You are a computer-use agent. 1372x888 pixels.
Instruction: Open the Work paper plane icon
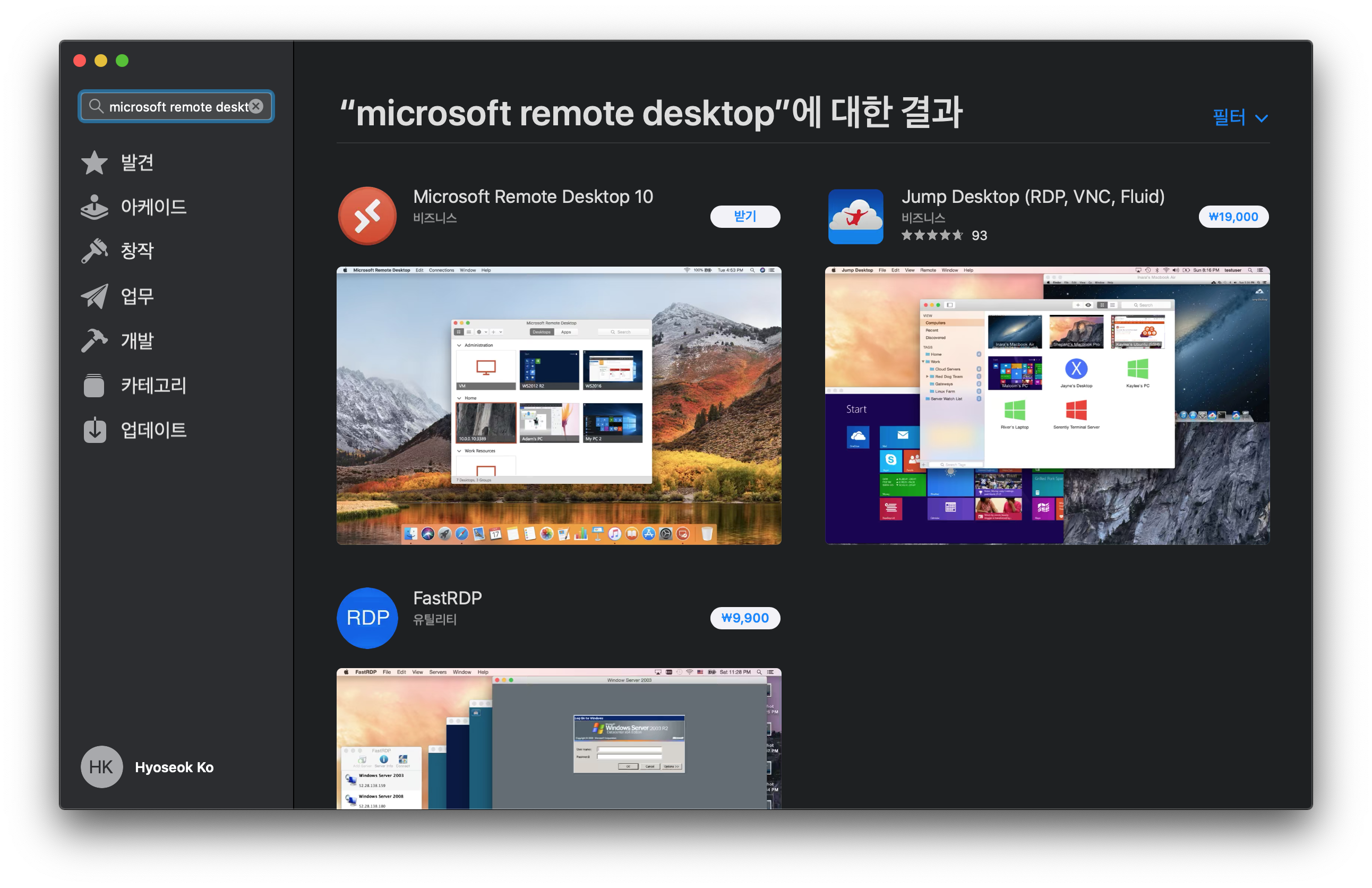pyautogui.click(x=94, y=296)
